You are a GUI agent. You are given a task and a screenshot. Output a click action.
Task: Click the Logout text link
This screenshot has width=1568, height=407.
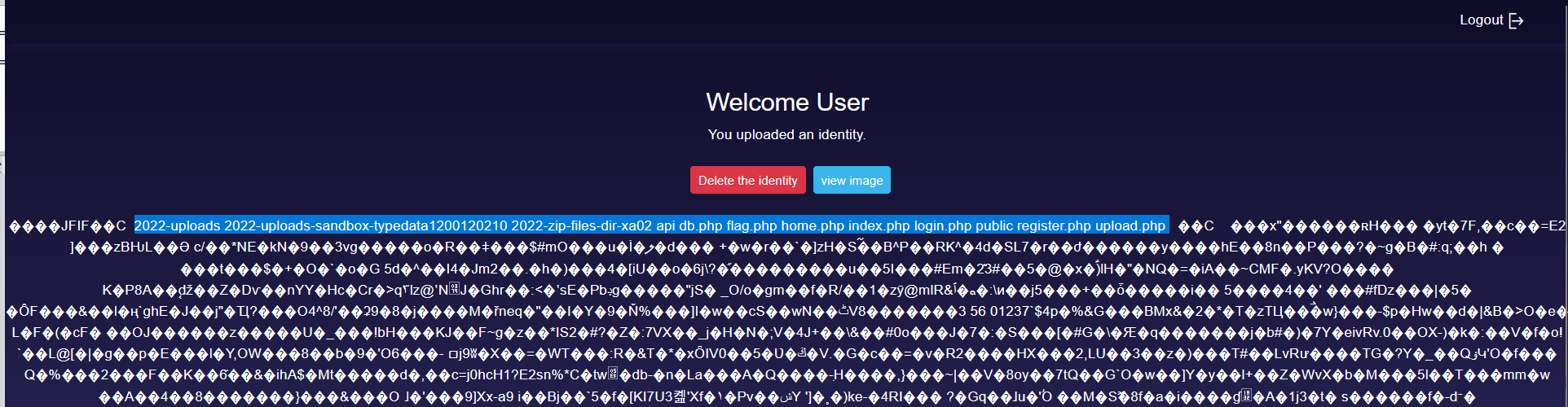(1481, 20)
